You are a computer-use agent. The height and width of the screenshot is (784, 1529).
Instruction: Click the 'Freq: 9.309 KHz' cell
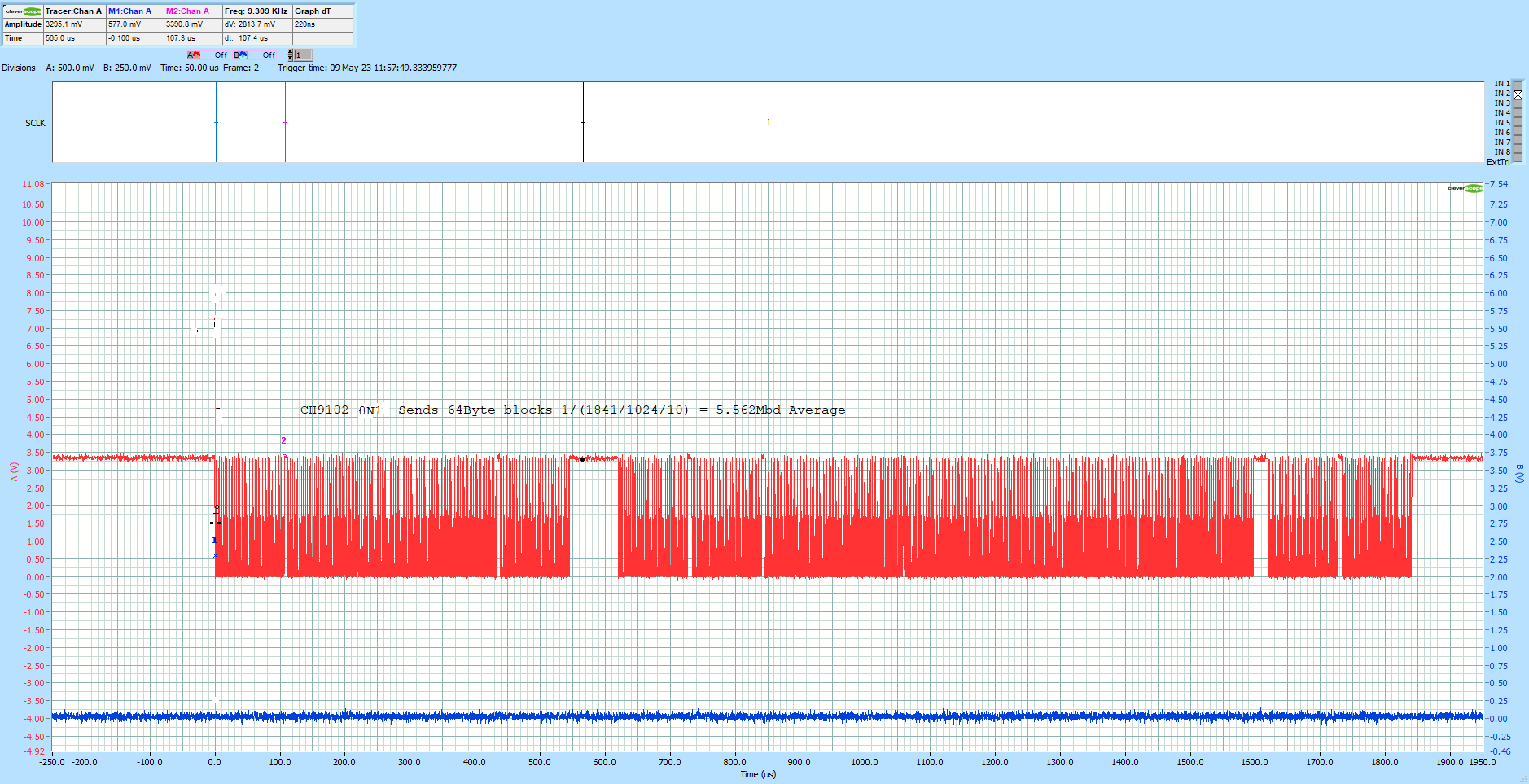257,11
